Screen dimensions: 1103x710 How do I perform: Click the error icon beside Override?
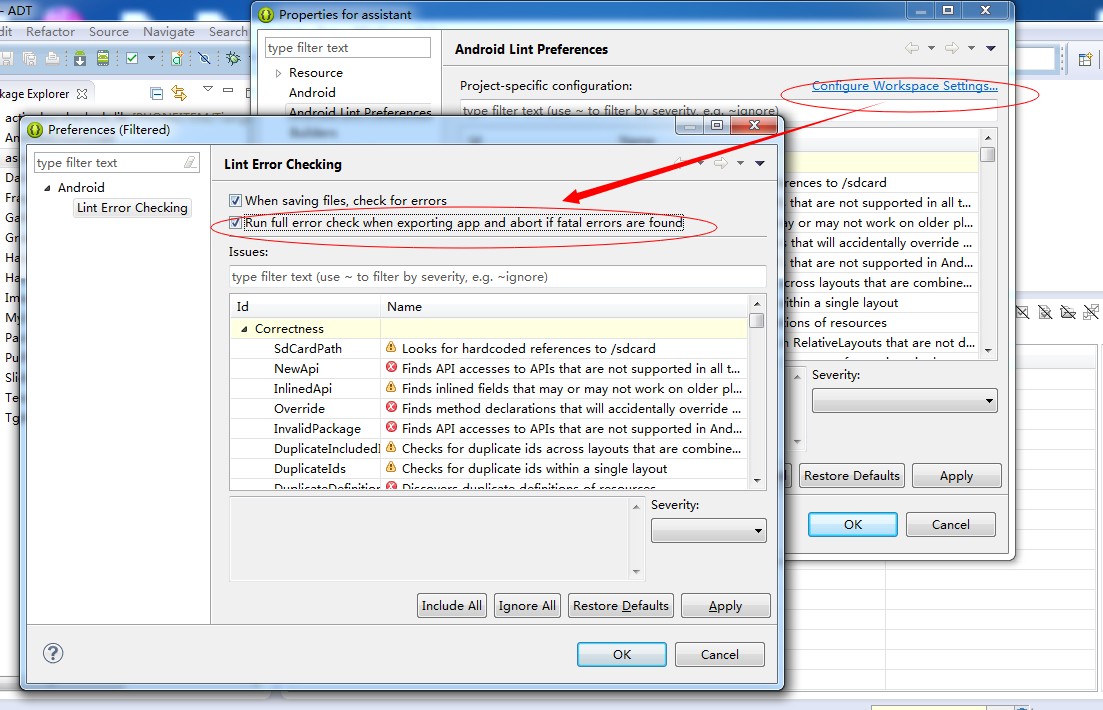pyautogui.click(x=391, y=407)
